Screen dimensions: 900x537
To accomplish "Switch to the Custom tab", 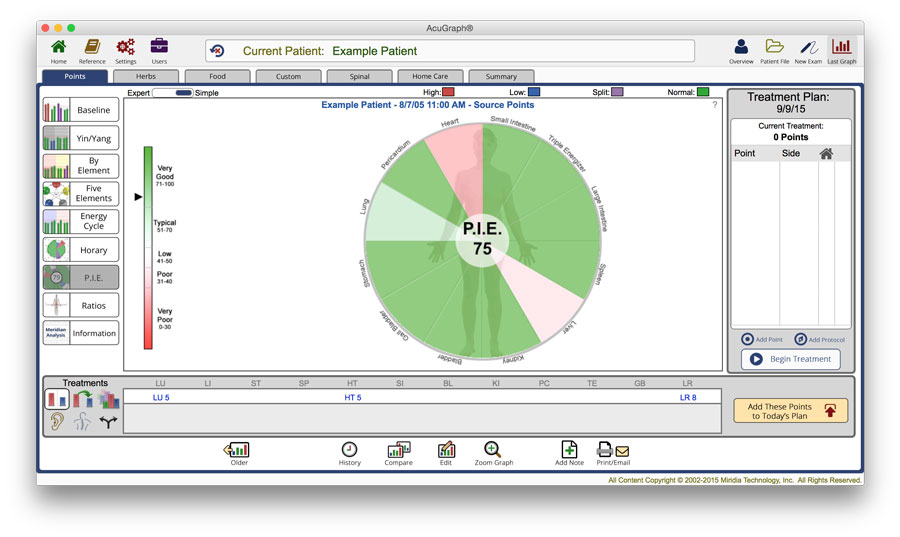I will [x=288, y=76].
